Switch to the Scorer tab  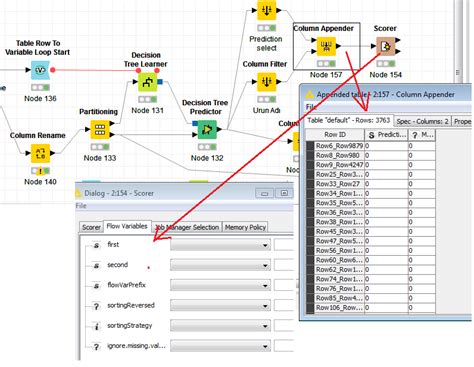pyautogui.click(x=91, y=227)
